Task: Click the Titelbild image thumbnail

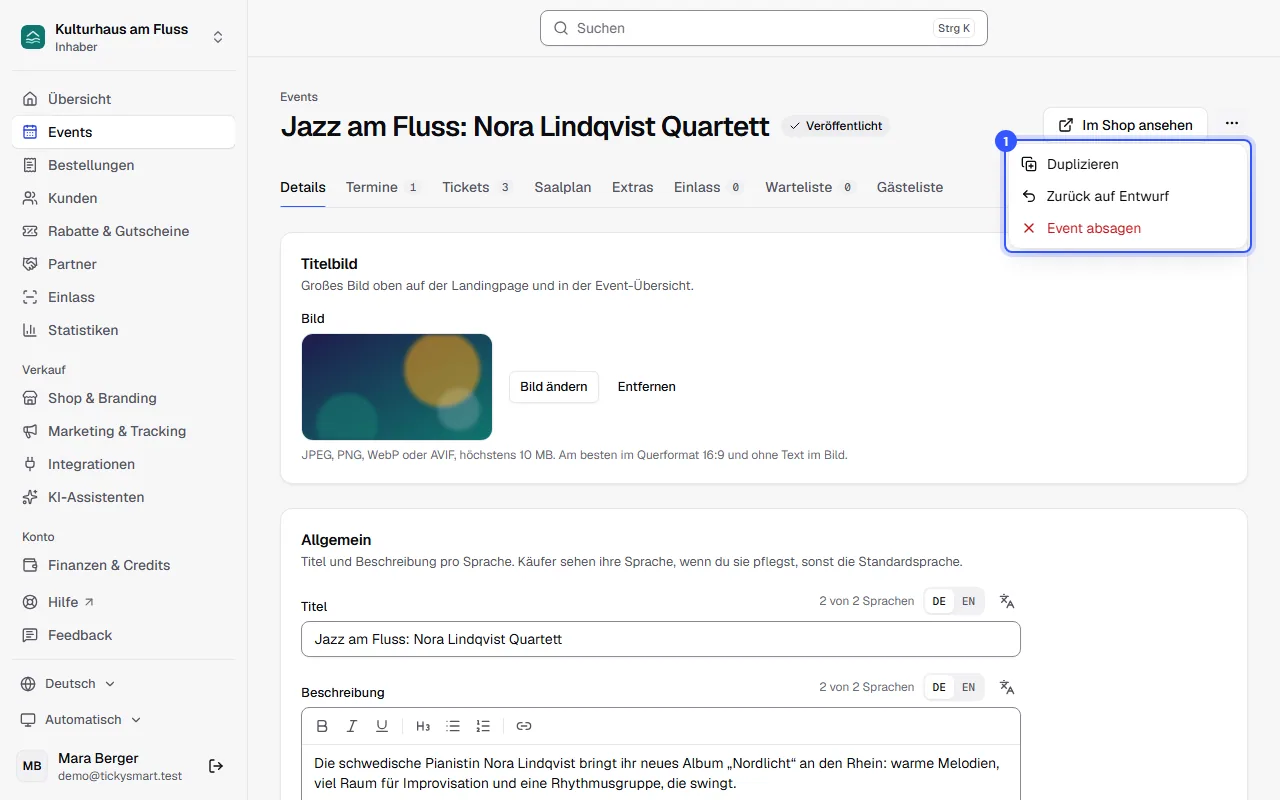Action: click(397, 387)
